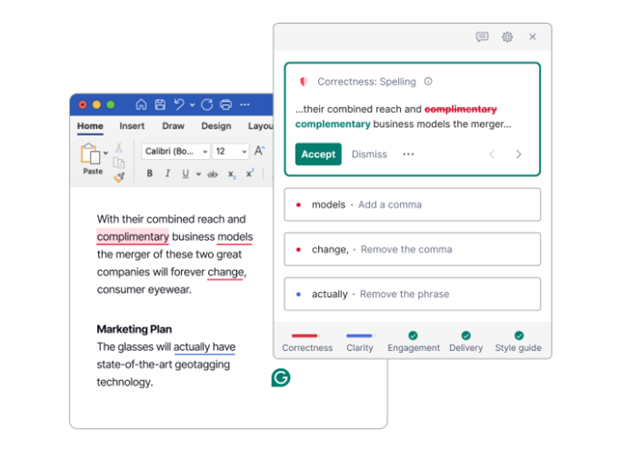630x450 pixels.
Task: Open the Word home icon
Action: [x=141, y=104]
